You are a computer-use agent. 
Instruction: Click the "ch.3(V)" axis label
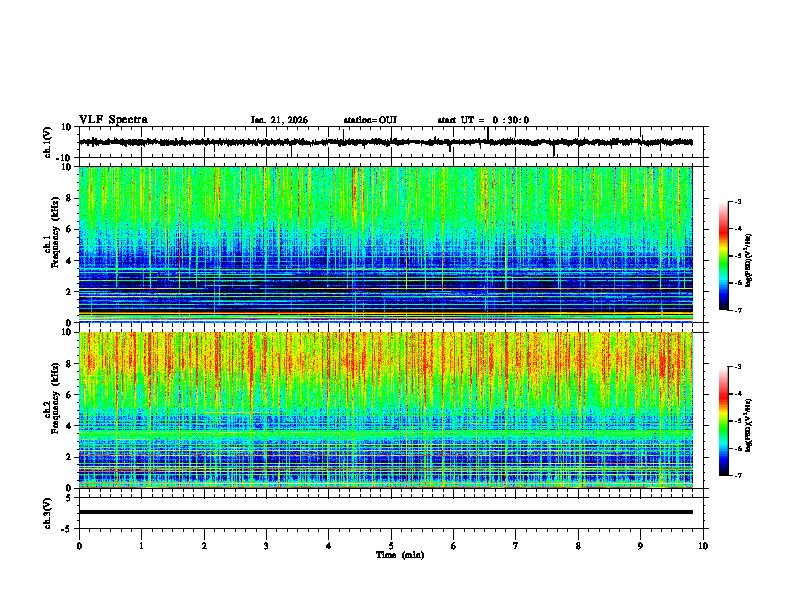(48, 513)
